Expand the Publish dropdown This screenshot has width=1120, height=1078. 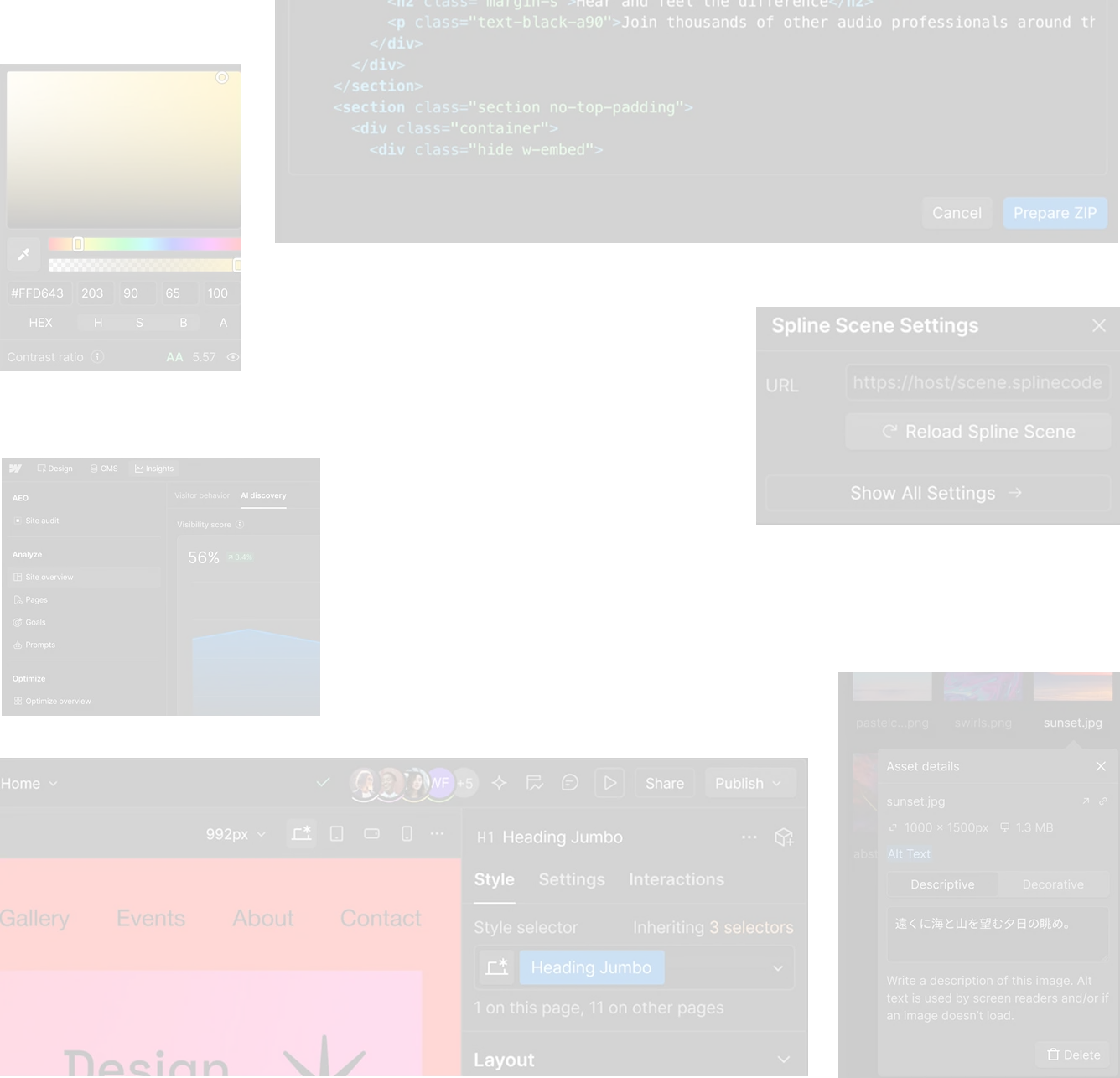point(749,783)
